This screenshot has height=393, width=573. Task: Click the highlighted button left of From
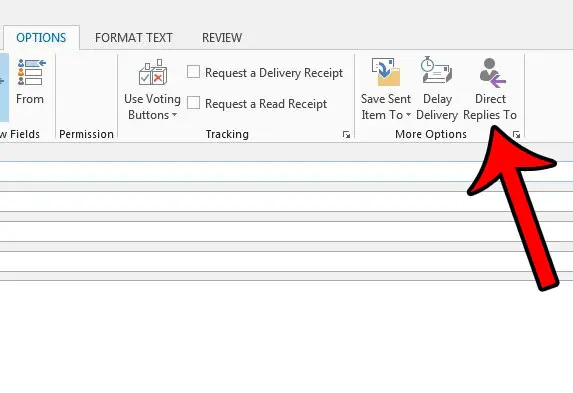[x=4, y=87]
